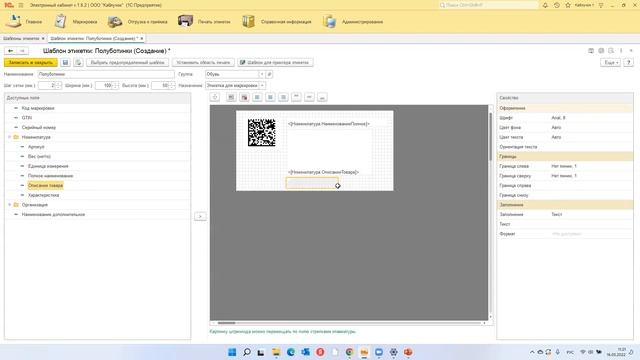
Task: Select the GTIN field
Action: point(27,118)
